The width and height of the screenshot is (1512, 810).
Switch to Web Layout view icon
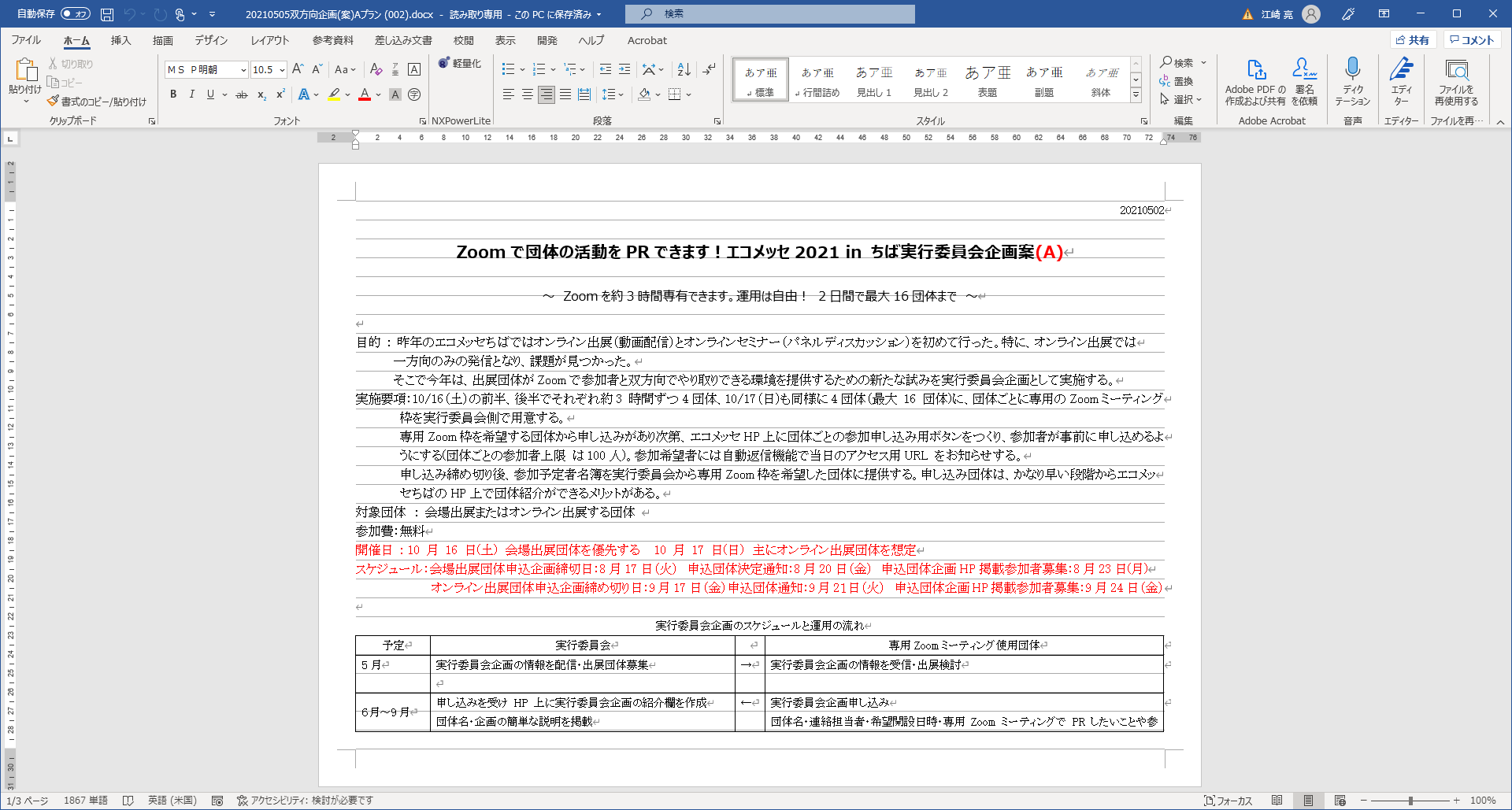coord(1340,801)
